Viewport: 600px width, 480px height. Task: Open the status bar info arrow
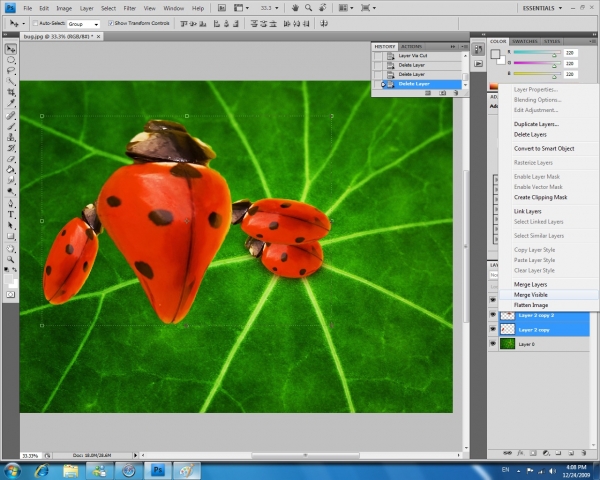tap(135, 456)
